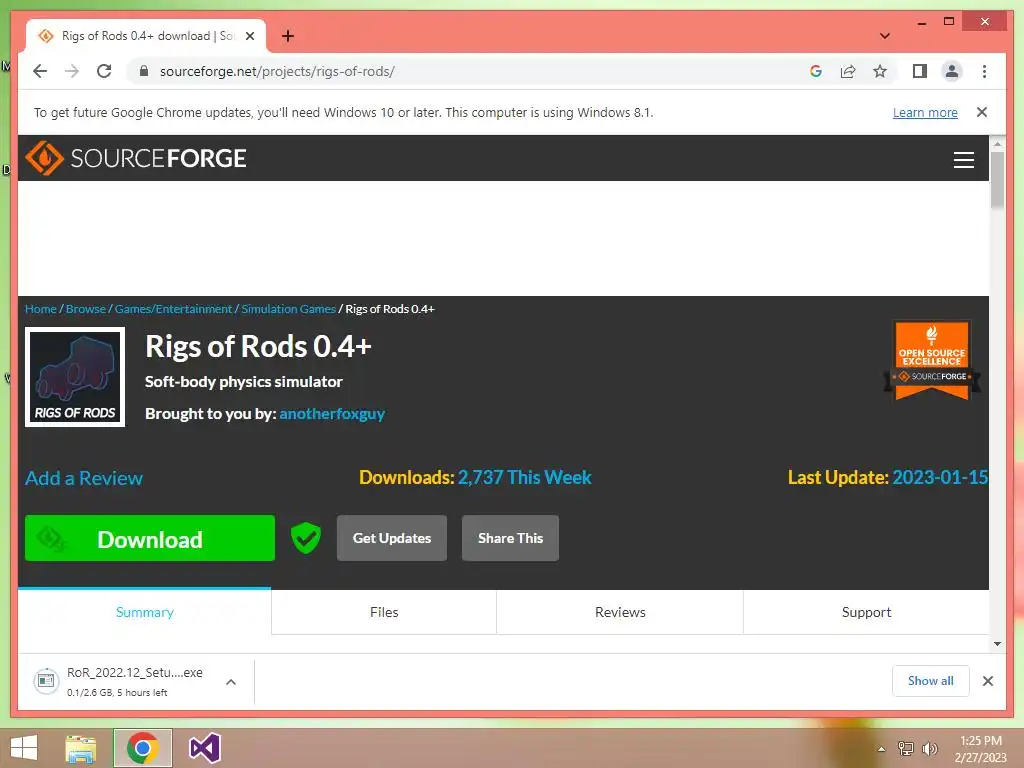Image resolution: width=1024 pixels, height=768 pixels.
Task: Close the Rigs of Rods tab
Action: click(x=249, y=36)
